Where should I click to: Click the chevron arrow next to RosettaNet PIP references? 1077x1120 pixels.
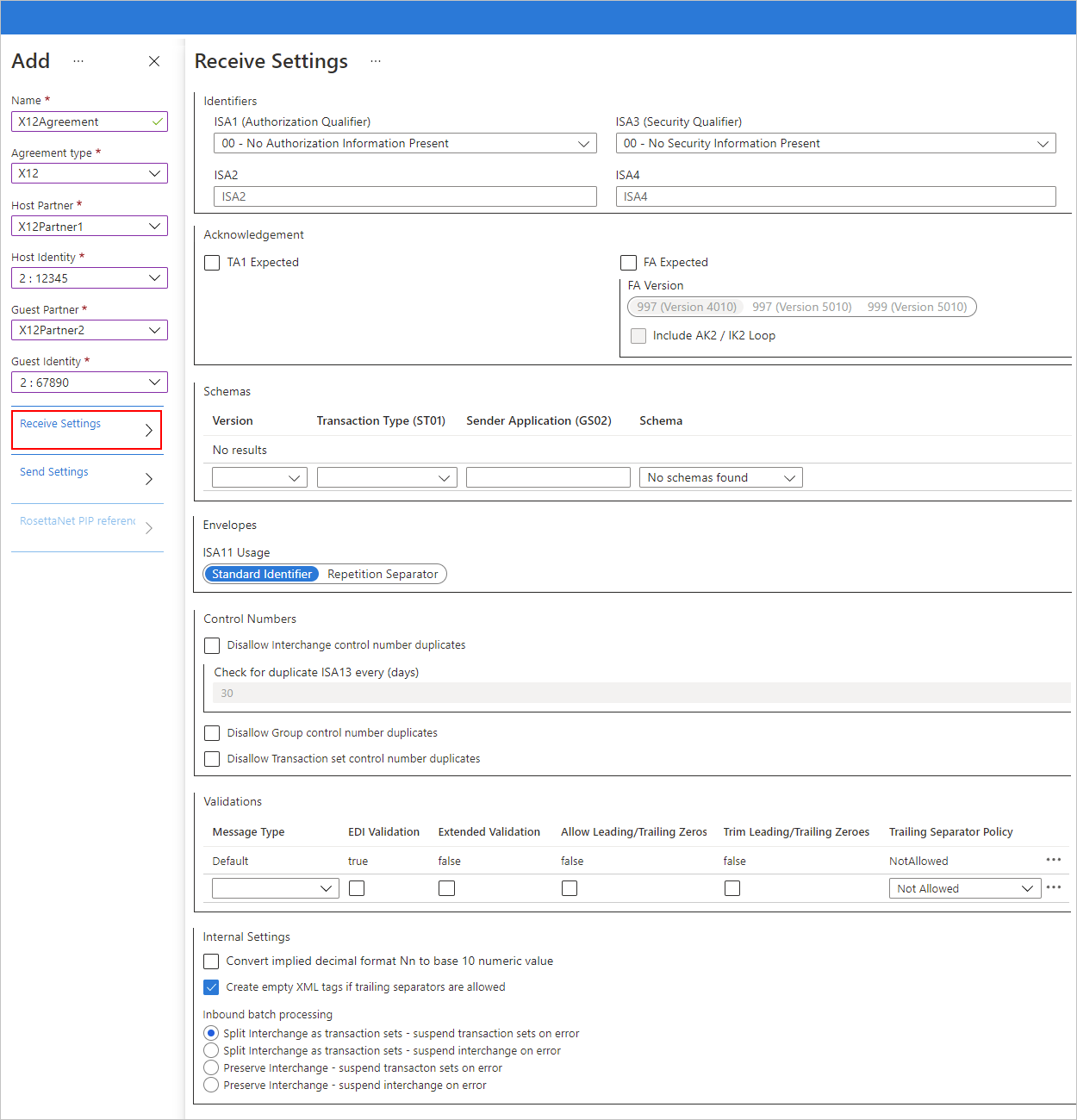pyautogui.click(x=148, y=528)
